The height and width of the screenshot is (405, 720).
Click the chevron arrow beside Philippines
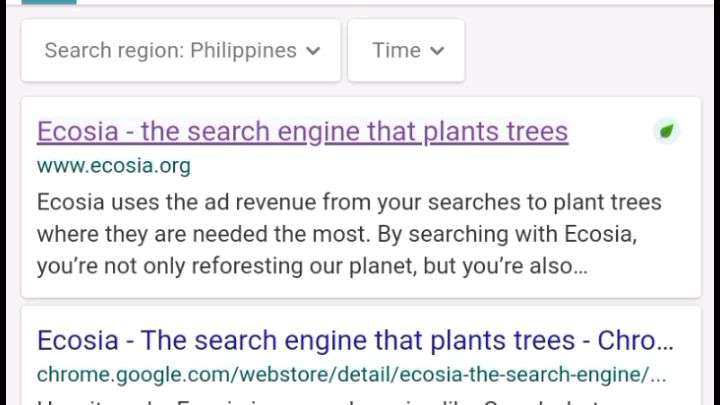pyautogui.click(x=313, y=51)
